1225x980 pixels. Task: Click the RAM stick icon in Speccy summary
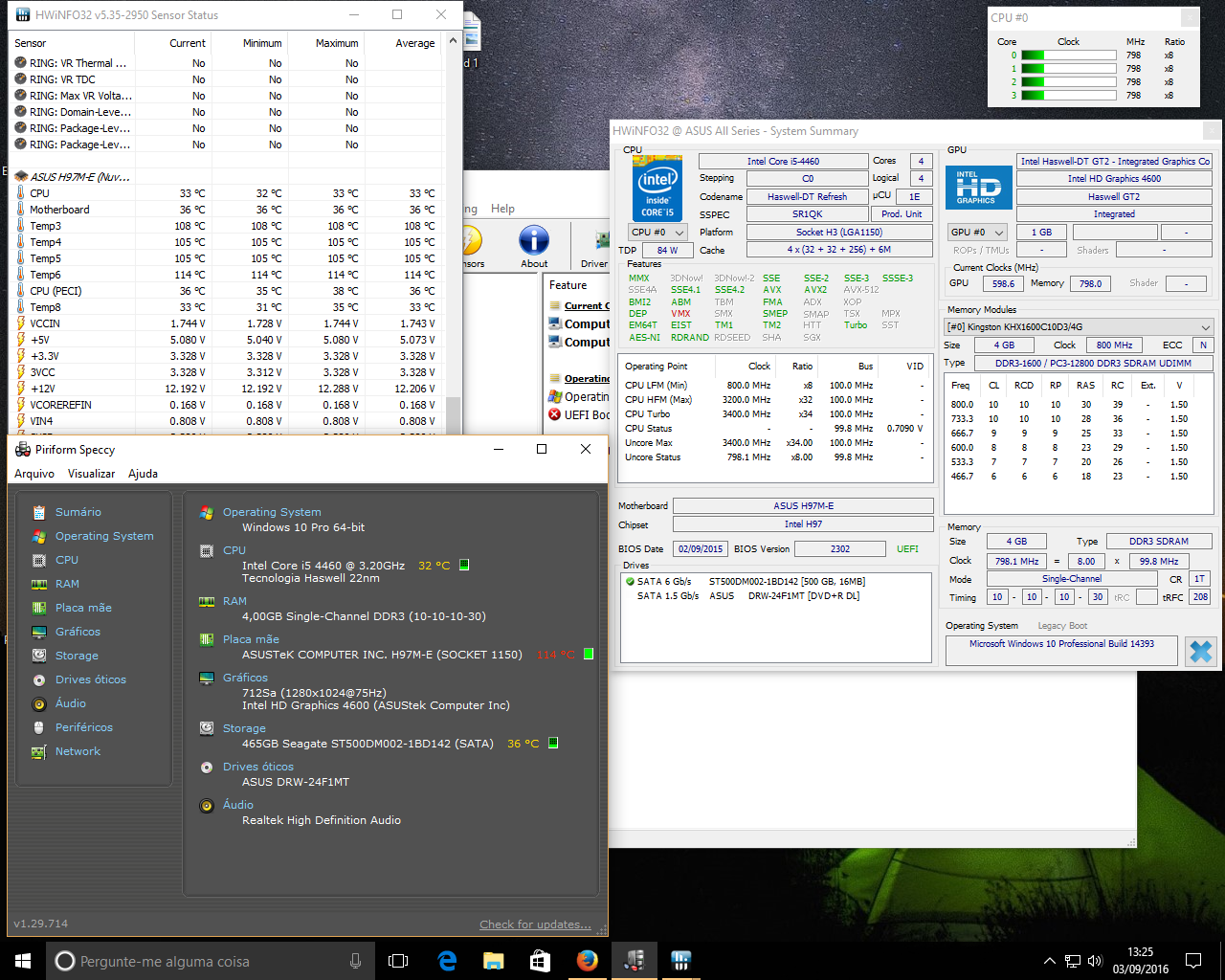pos(206,601)
